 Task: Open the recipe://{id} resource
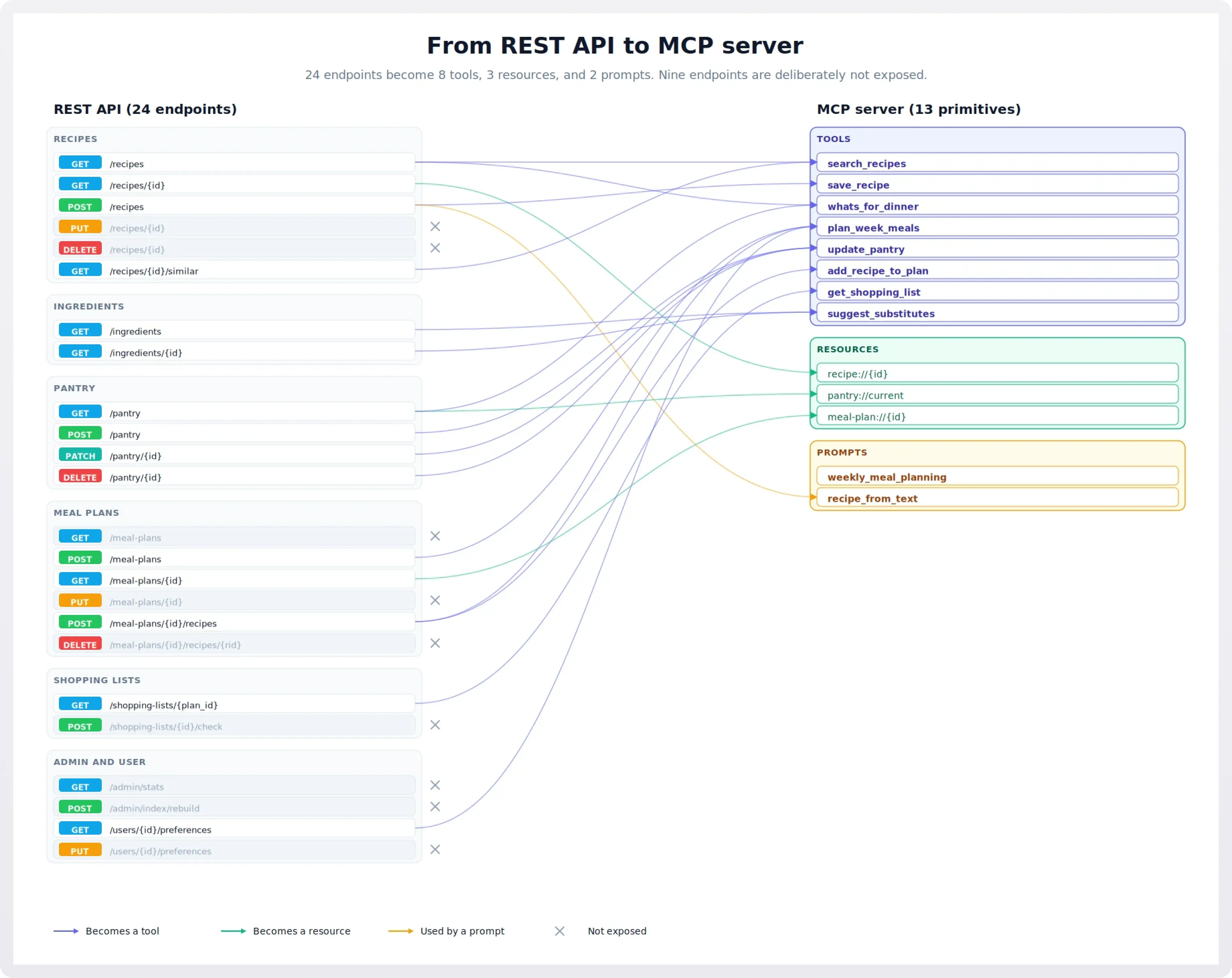click(997, 373)
